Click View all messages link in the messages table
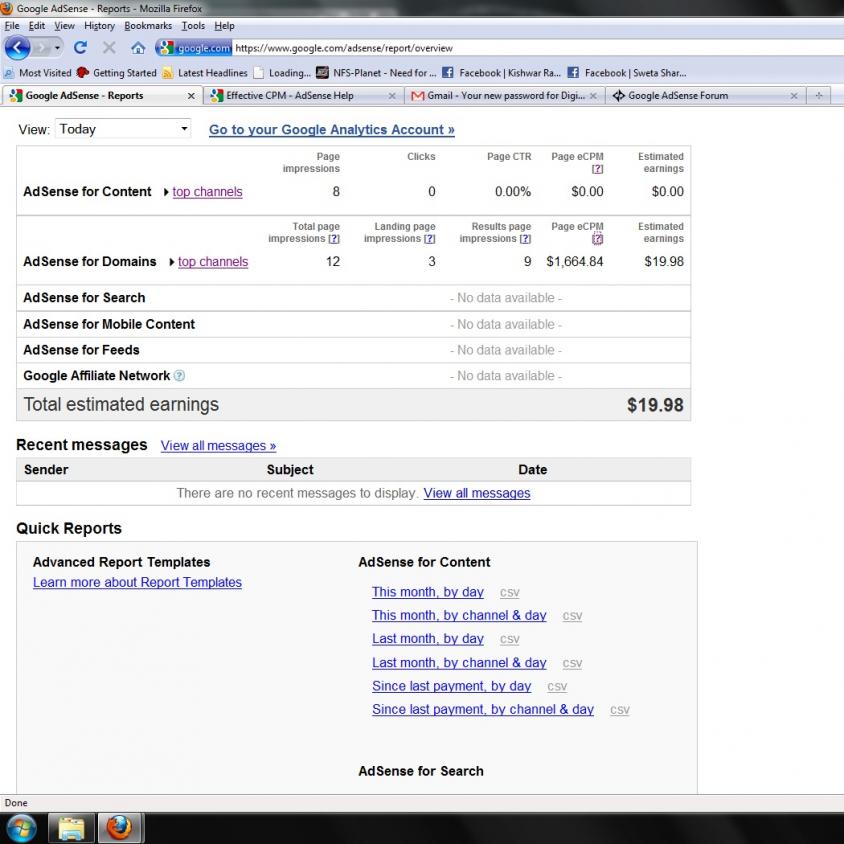This screenshot has width=844, height=844. [x=476, y=493]
